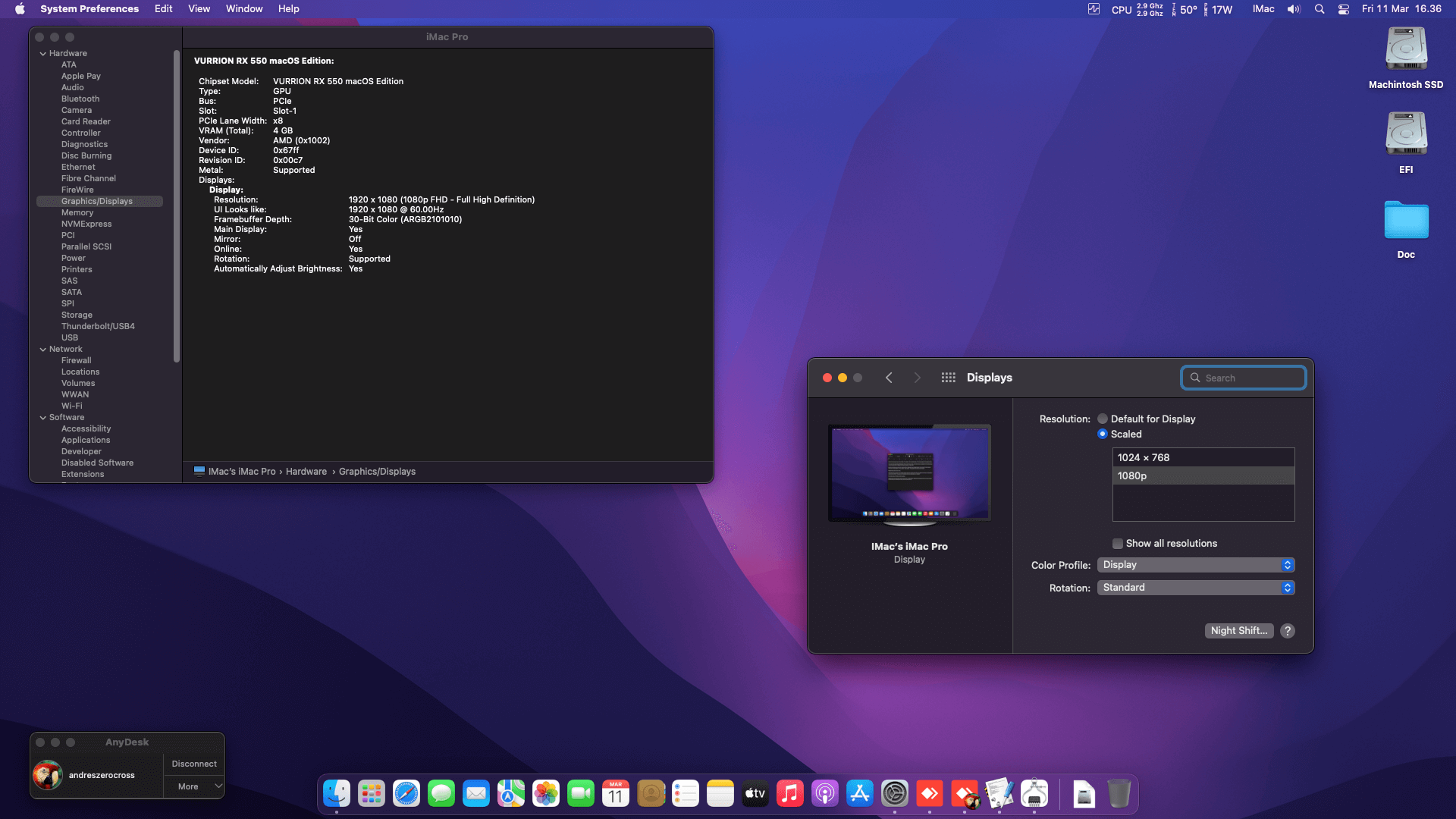Select Thunderbolt/USB4 in sidebar
1456x819 pixels.
[x=98, y=327]
